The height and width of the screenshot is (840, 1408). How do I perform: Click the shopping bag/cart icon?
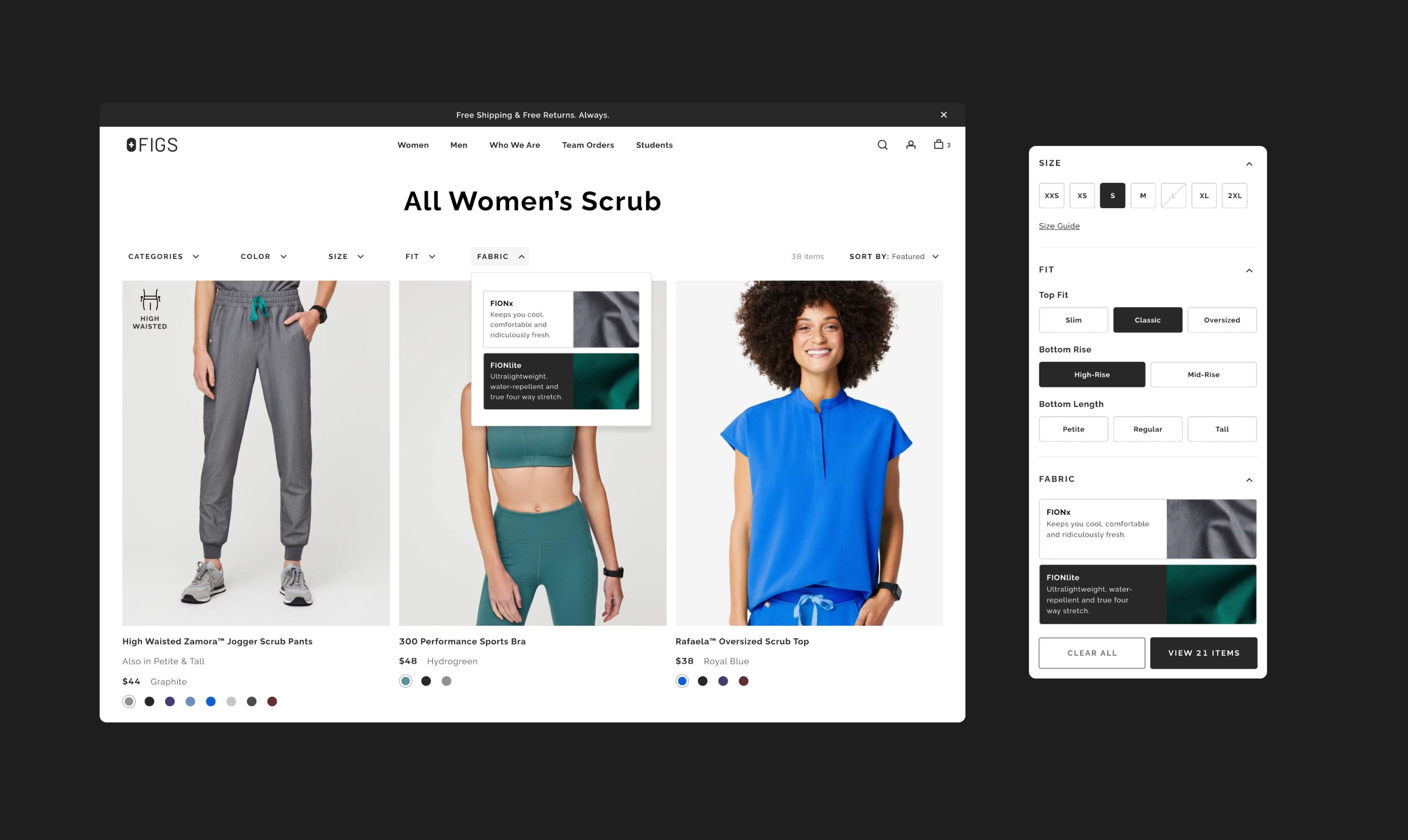[x=939, y=145]
